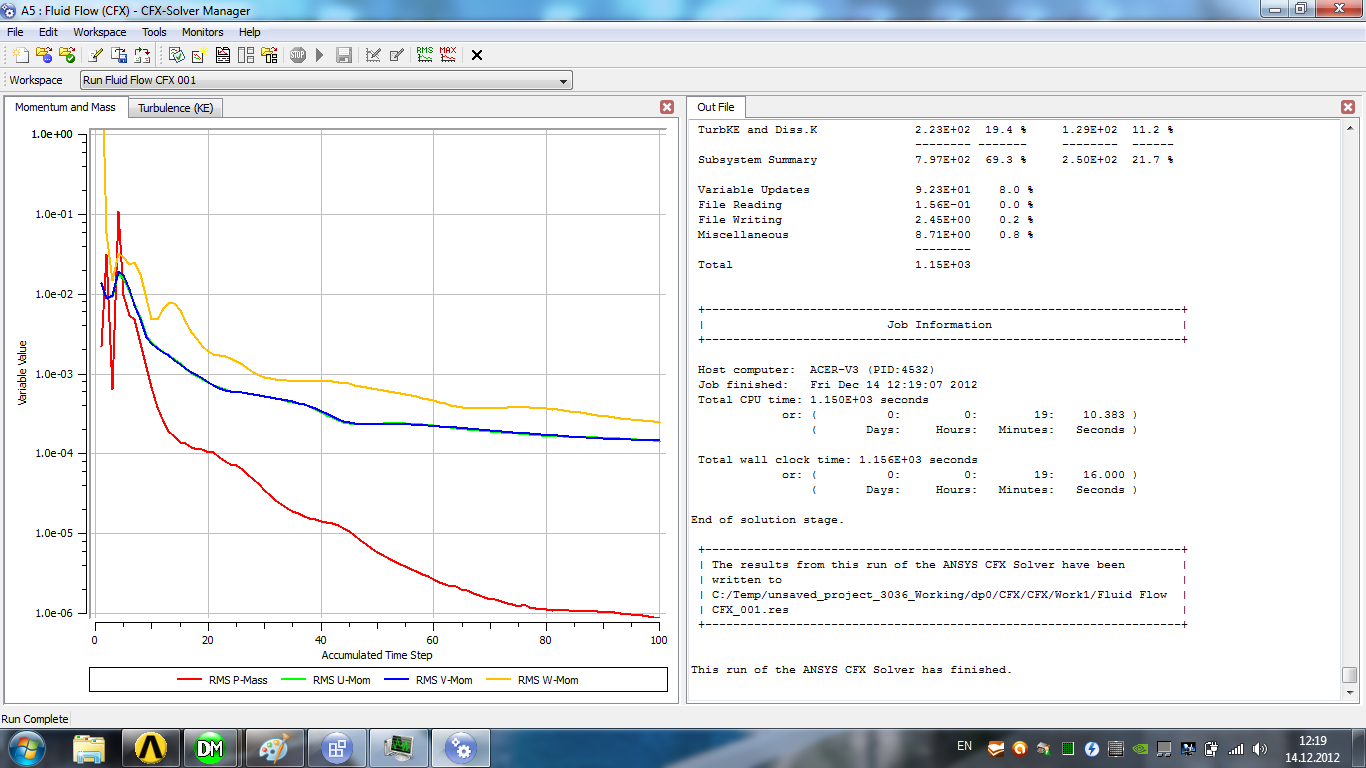
Task: Click the RMS U-Mom legend entry
Action: pos(327,680)
